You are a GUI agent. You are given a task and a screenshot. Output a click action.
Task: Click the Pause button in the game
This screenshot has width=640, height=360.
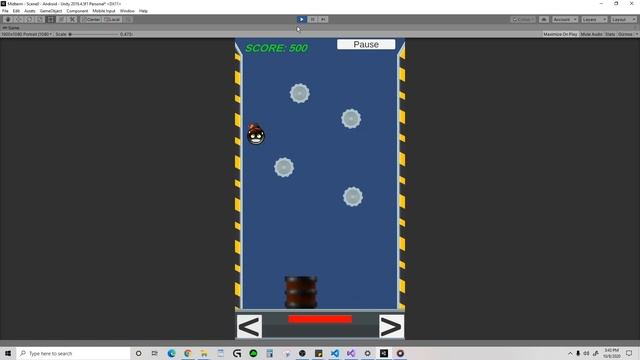click(x=366, y=44)
